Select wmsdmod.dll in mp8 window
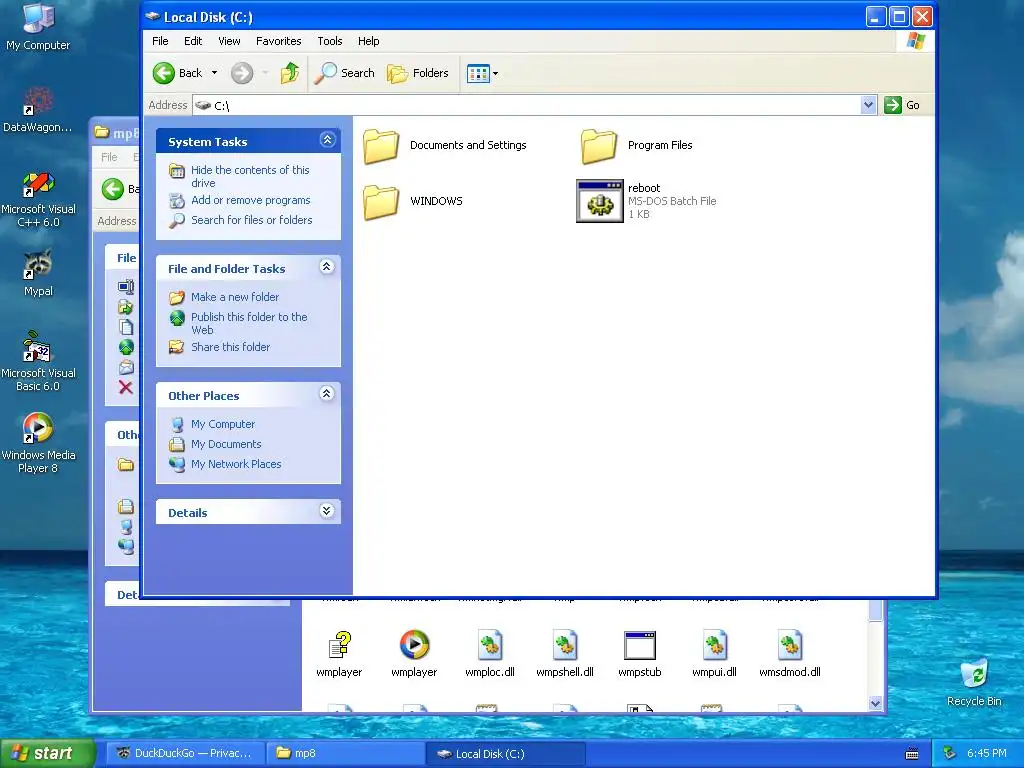This screenshot has width=1024, height=768. tap(790, 645)
